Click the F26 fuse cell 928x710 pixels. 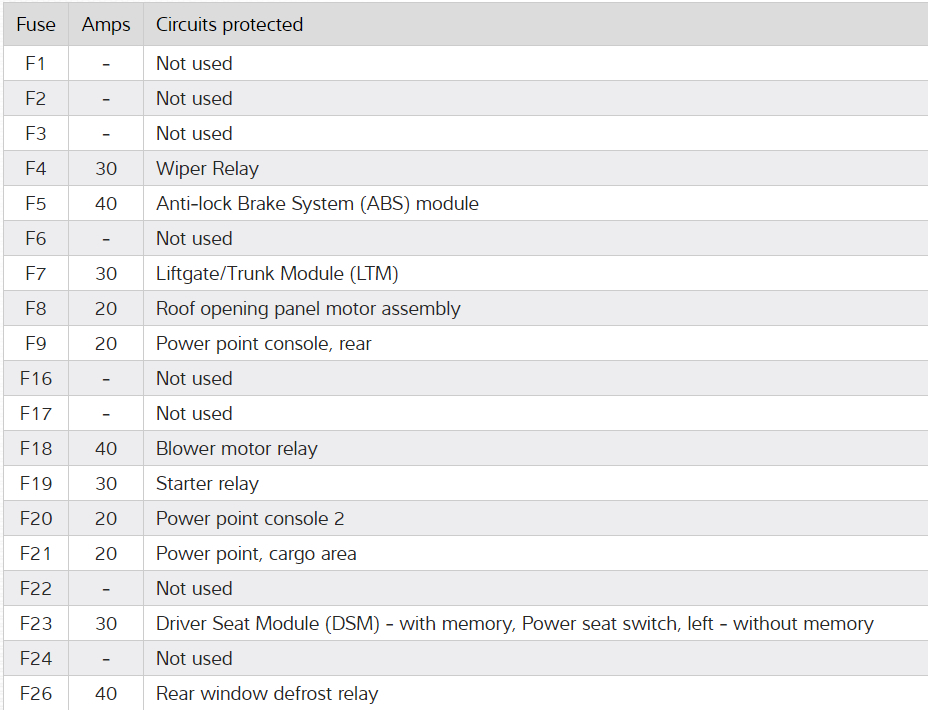(x=36, y=693)
